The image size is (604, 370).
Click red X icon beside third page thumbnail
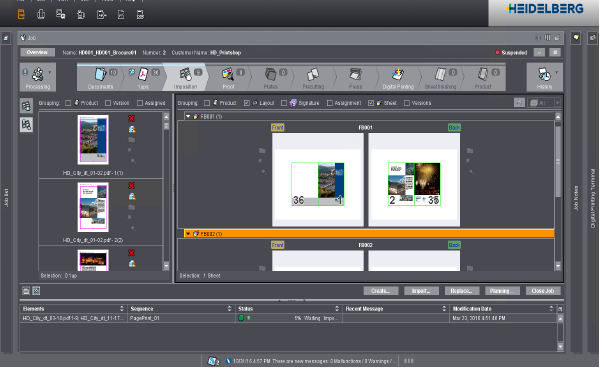tap(131, 253)
